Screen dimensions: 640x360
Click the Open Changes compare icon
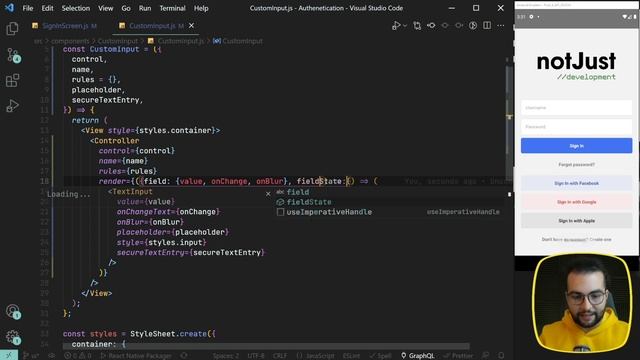click(x=417, y=26)
